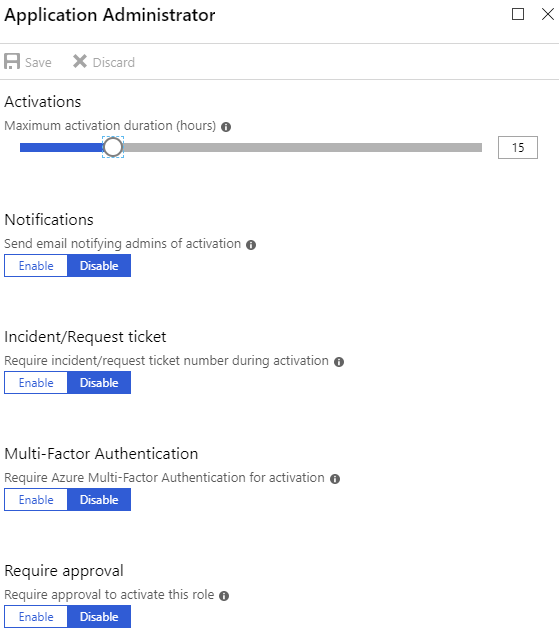Enable Azure Multi-Factor Authentication for activation
Viewport: 559px width, 634px height.
click(x=36, y=499)
